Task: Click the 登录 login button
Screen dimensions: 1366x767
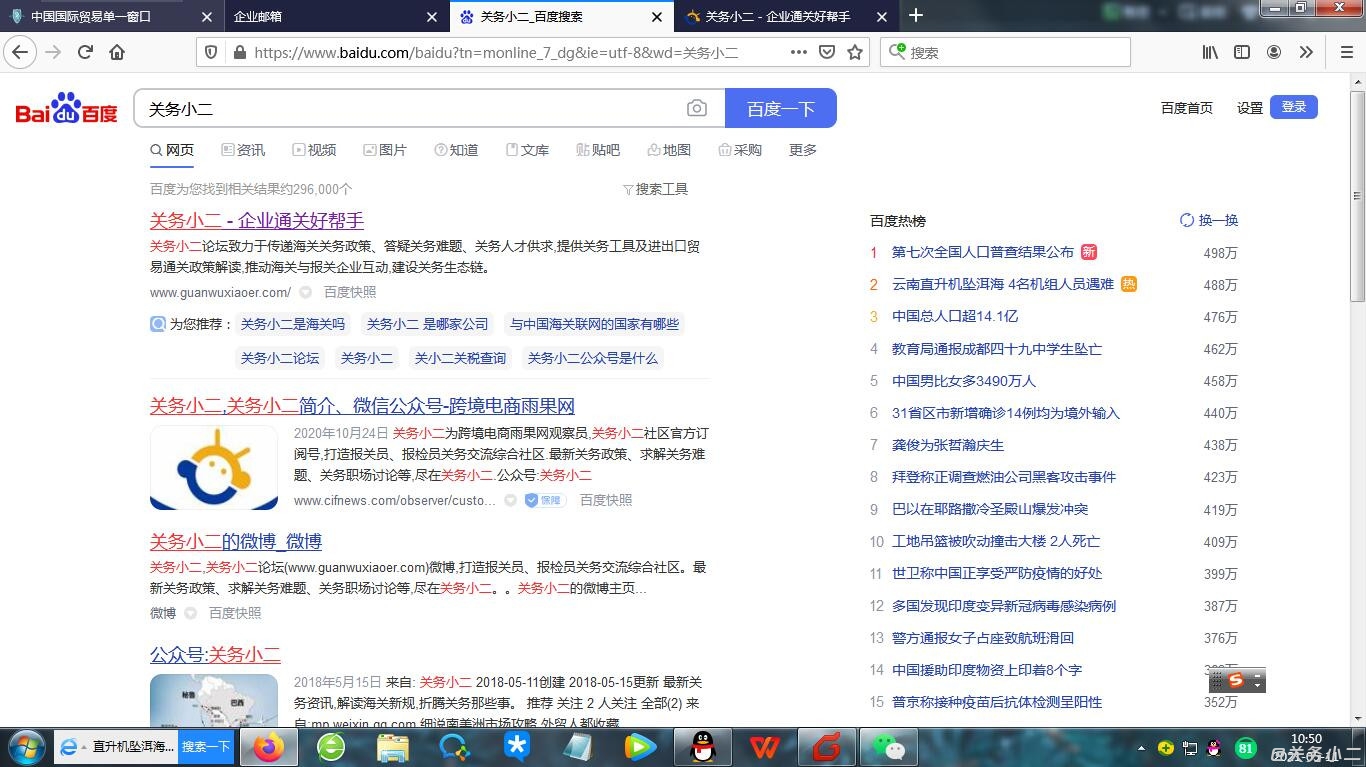Action: click(x=1294, y=107)
